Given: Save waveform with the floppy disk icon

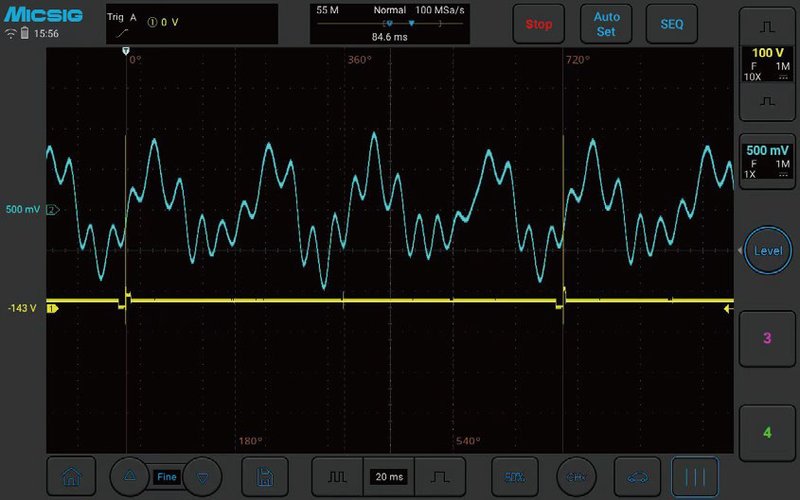Looking at the screenshot, I should point(265,477).
